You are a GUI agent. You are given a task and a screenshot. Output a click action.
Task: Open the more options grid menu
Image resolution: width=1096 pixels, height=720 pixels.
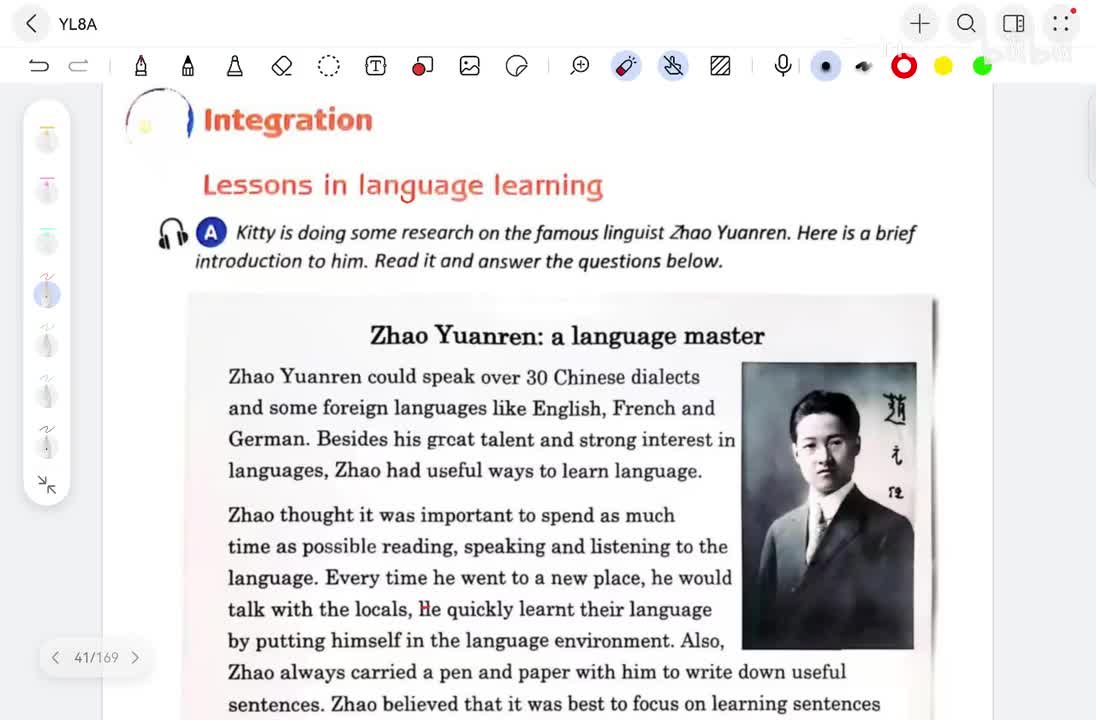1060,24
